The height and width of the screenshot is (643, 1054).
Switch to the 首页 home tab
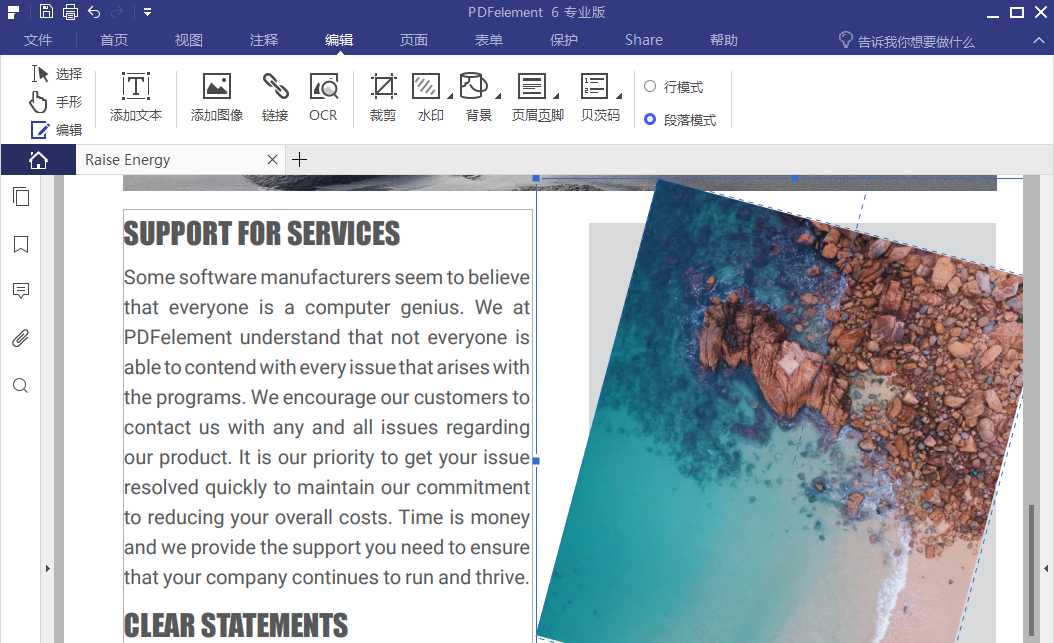point(114,40)
